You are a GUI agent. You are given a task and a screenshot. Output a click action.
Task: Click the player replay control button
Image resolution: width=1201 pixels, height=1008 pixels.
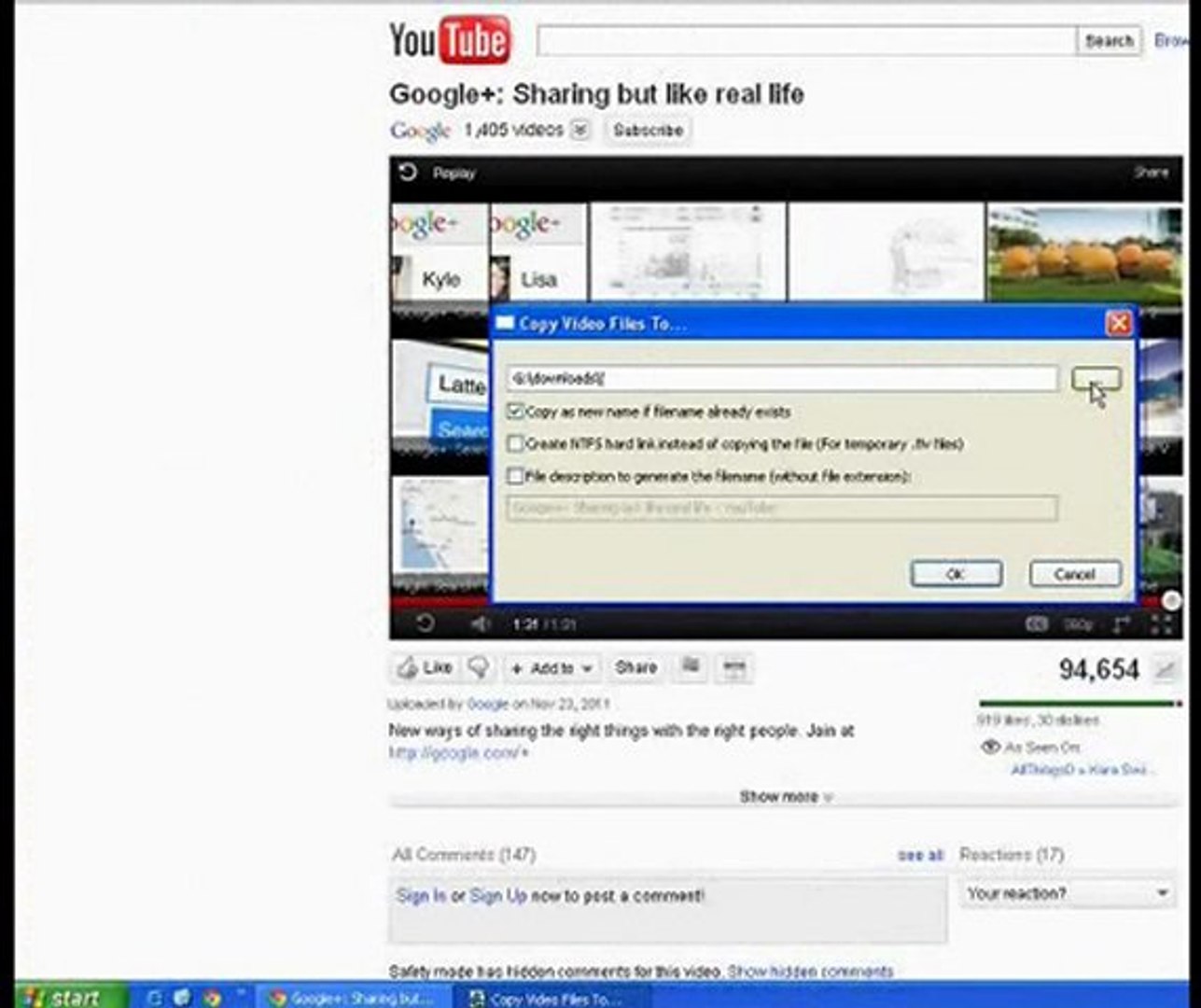[x=425, y=623]
